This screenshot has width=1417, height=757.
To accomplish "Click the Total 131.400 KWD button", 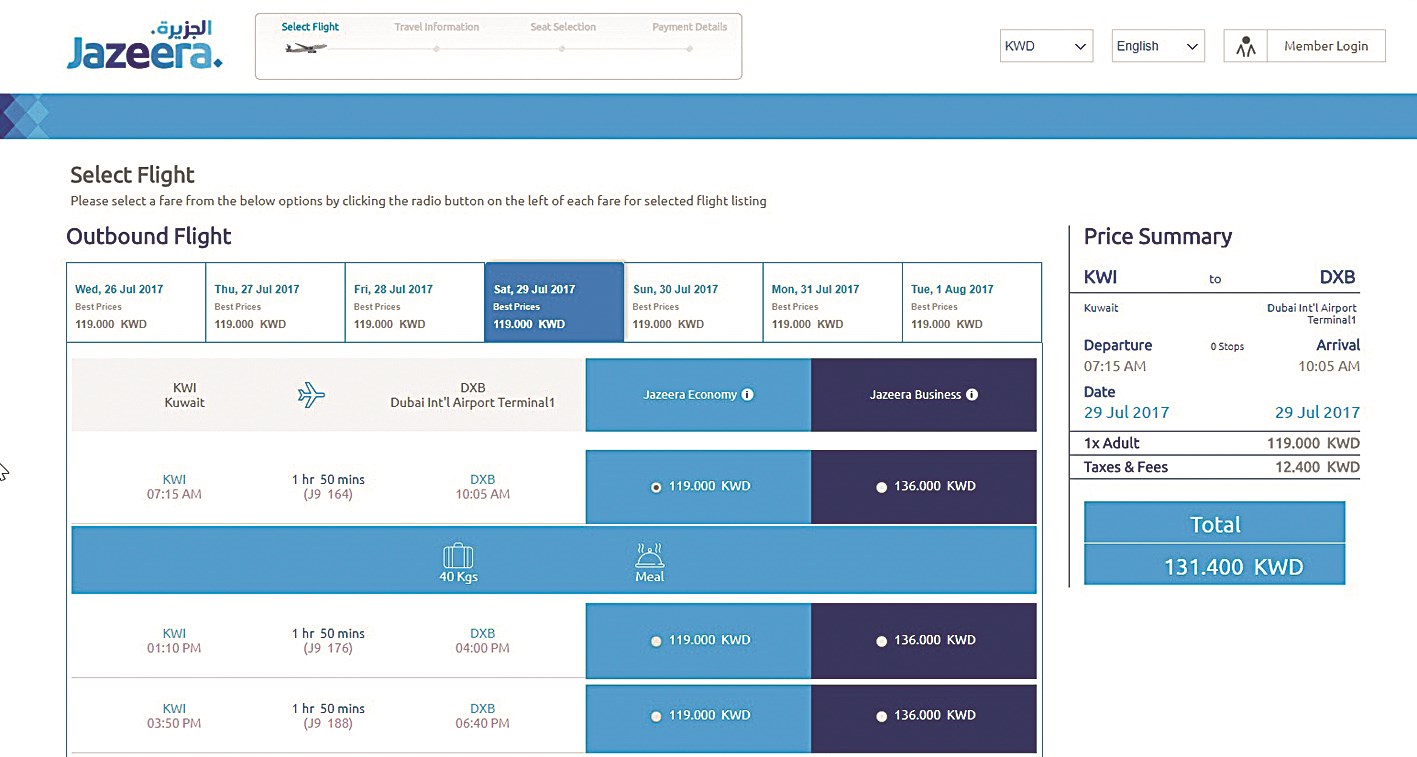I will pos(1214,544).
